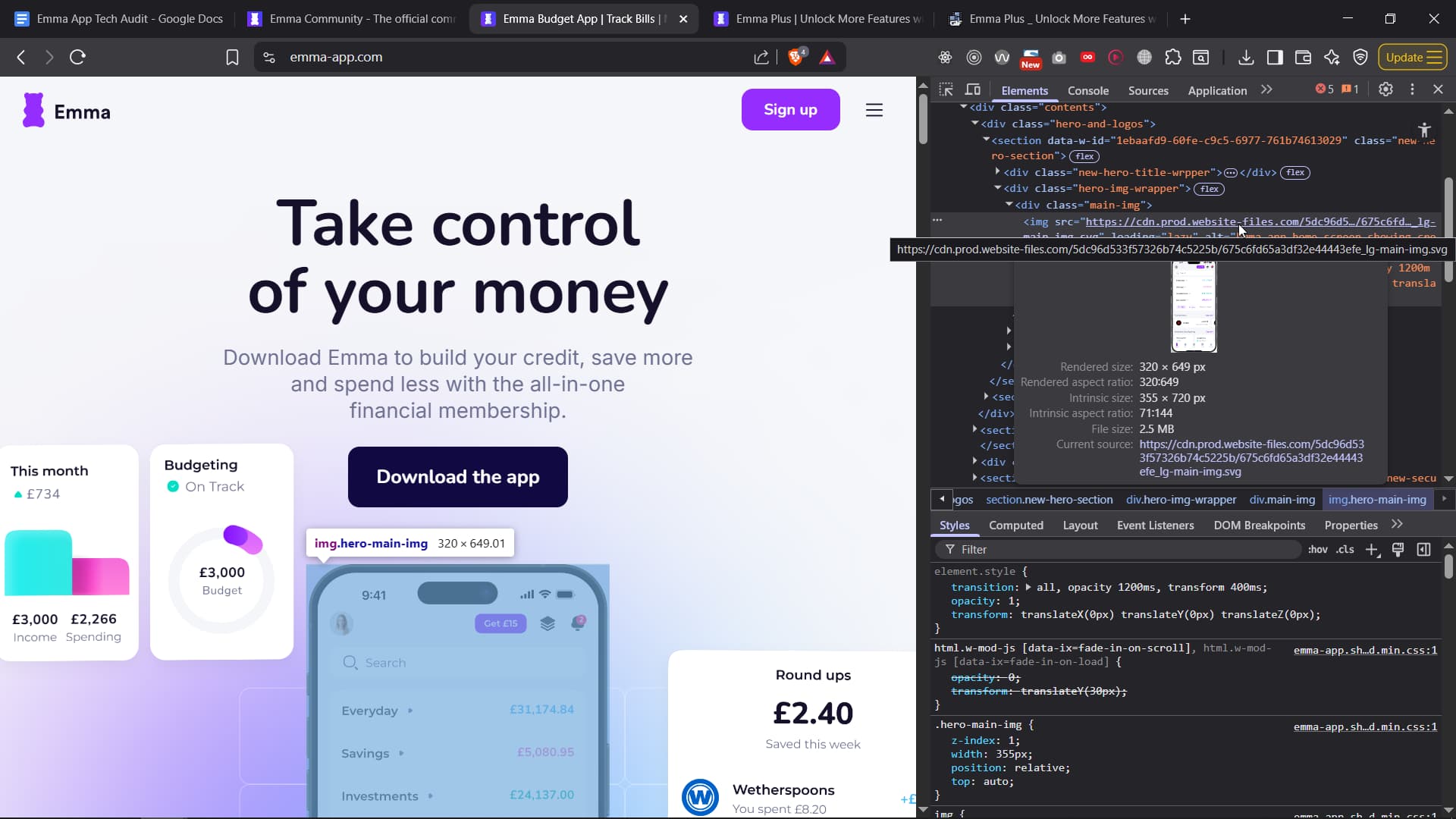Open DevTools settings gear
This screenshot has height=819, width=1456.
pos(1385,89)
